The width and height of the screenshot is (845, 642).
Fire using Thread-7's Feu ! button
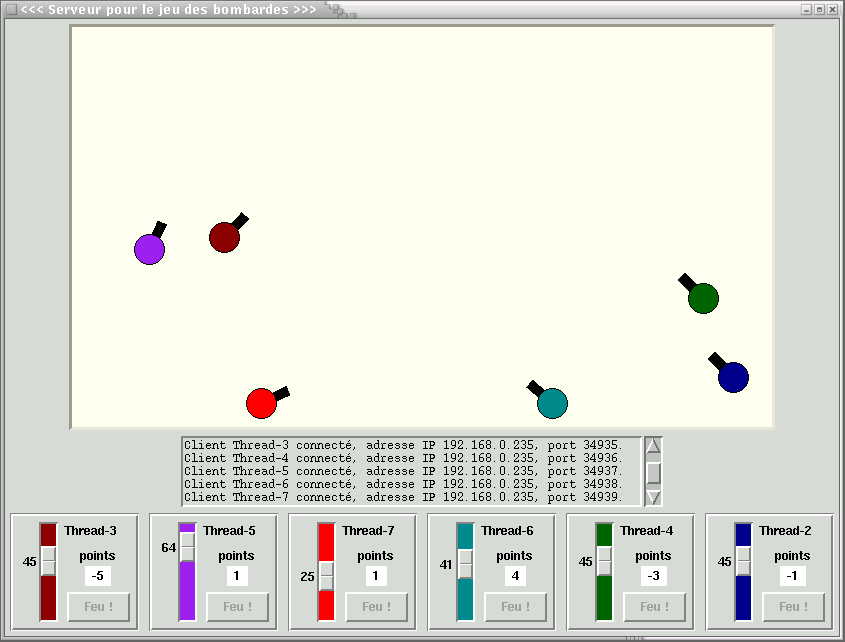pos(377,607)
